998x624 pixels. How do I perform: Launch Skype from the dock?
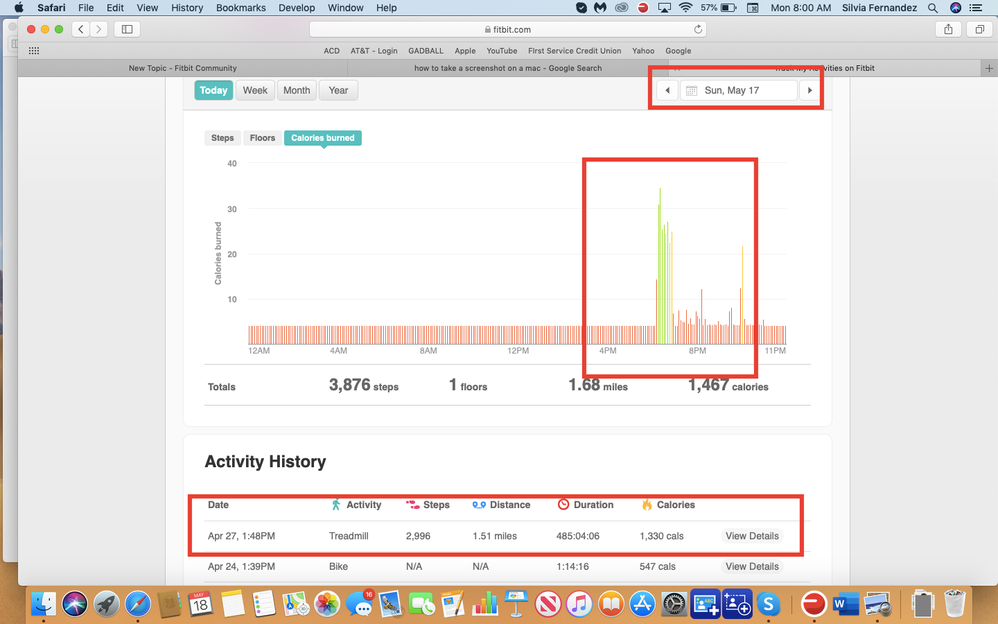click(768, 604)
